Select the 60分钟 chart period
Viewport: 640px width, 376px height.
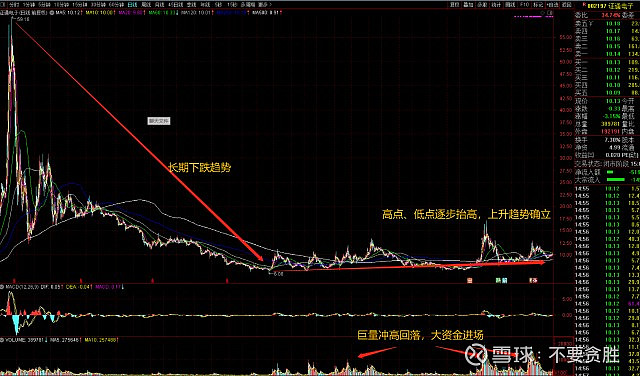[x=116, y=4]
